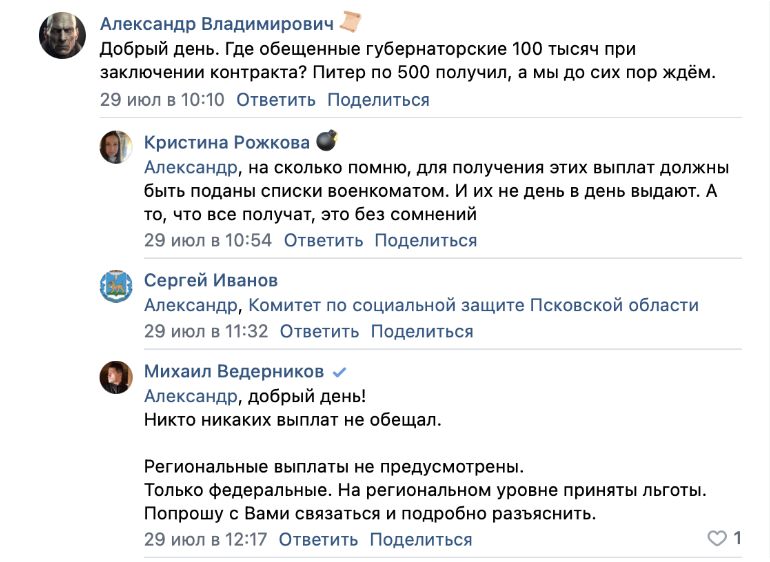Screen dimensions: 770x562
Task: Follow the Комитет по социальной защите Псковской области link
Action: pos(473,305)
